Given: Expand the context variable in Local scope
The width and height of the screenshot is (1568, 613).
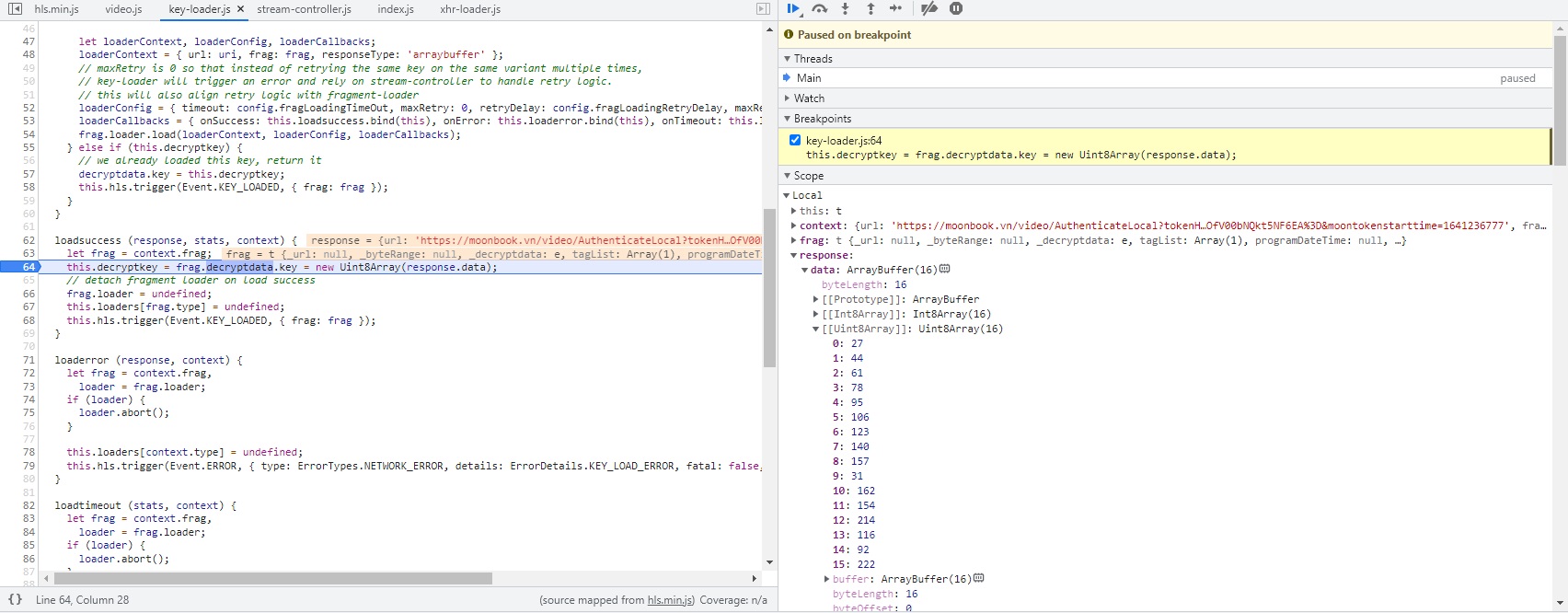Looking at the screenshot, I should [x=794, y=226].
